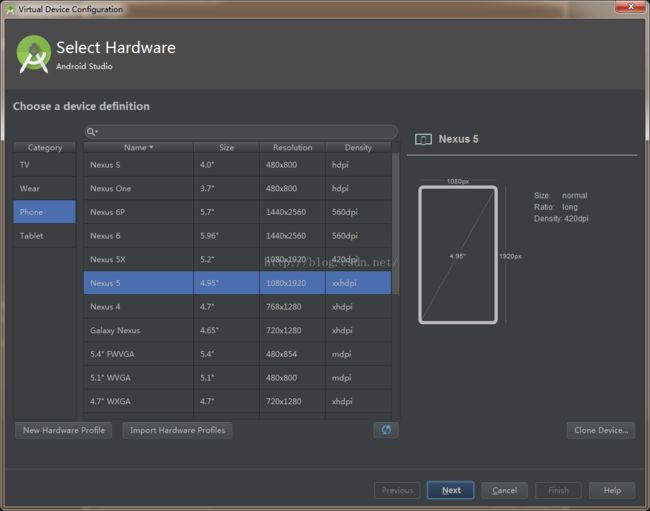Focus the device search input field
This screenshot has width=650, height=511.
pyautogui.click(x=241, y=132)
